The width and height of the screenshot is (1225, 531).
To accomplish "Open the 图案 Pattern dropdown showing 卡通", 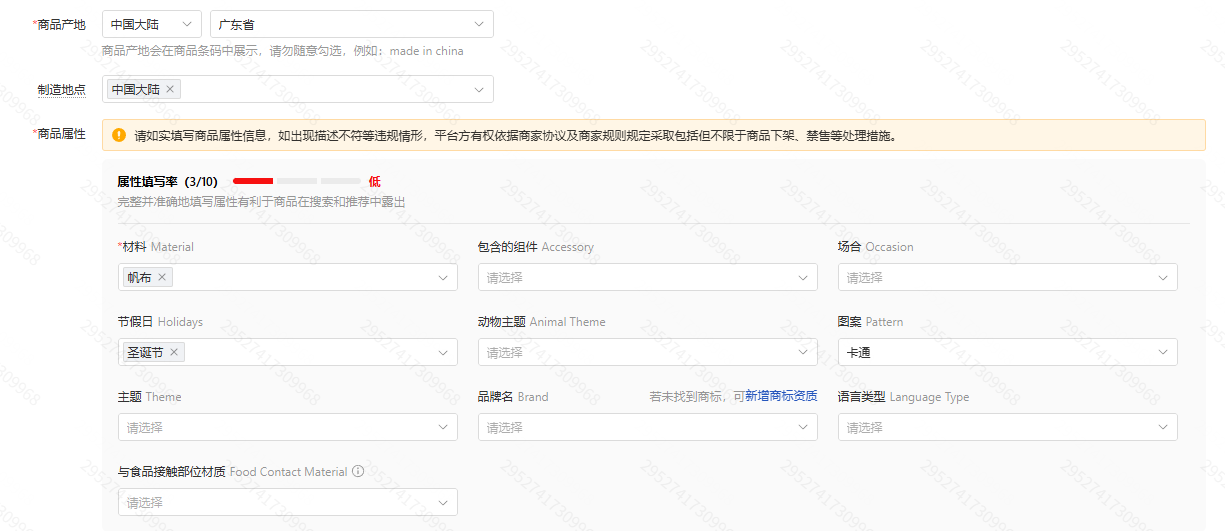I will point(1008,352).
